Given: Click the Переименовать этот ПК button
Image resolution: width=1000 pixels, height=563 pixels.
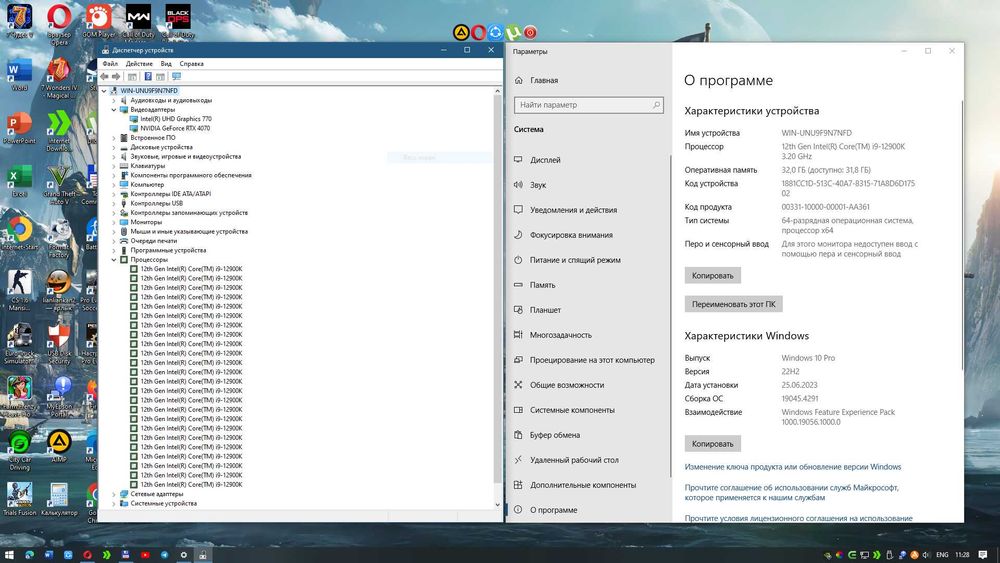Looking at the screenshot, I should coord(734,303).
